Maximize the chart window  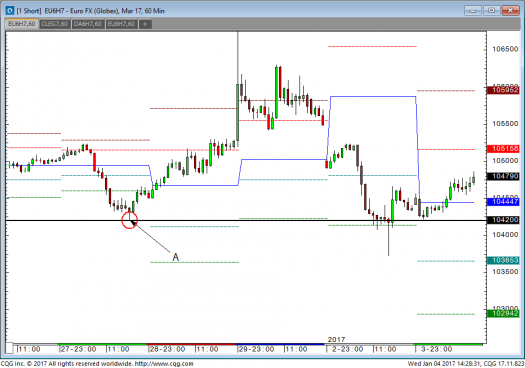pyautogui.click(x=491, y=10)
